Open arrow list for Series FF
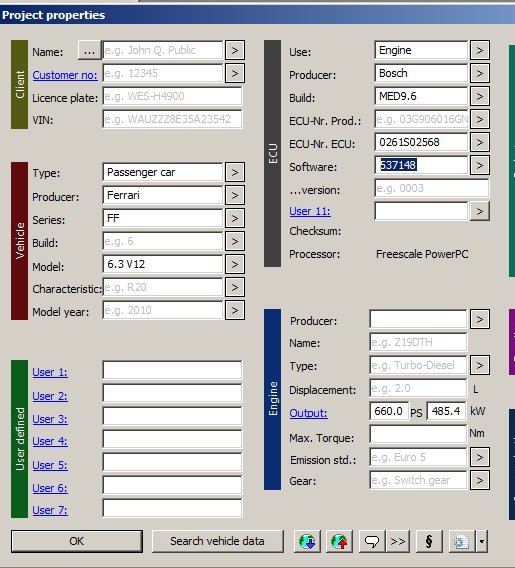This screenshot has height=568, width=515. (235, 218)
